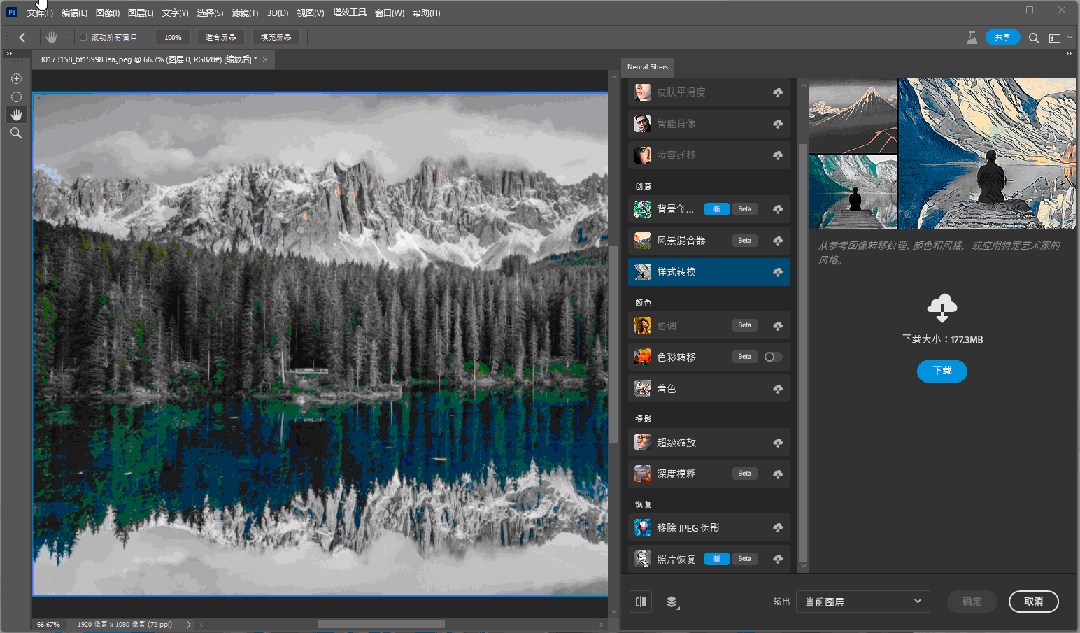Click the large style transfer sample thumbnail
This screenshot has width=1080, height=633.
point(986,153)
